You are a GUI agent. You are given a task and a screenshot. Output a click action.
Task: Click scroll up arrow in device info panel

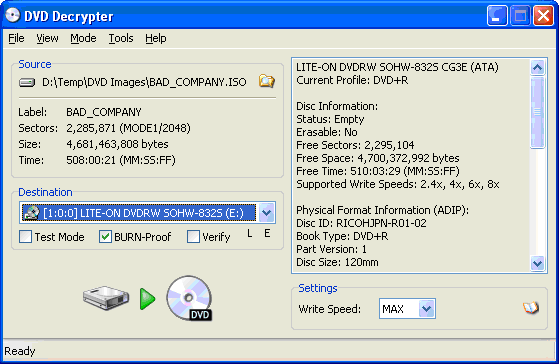(x=537, y=67)
